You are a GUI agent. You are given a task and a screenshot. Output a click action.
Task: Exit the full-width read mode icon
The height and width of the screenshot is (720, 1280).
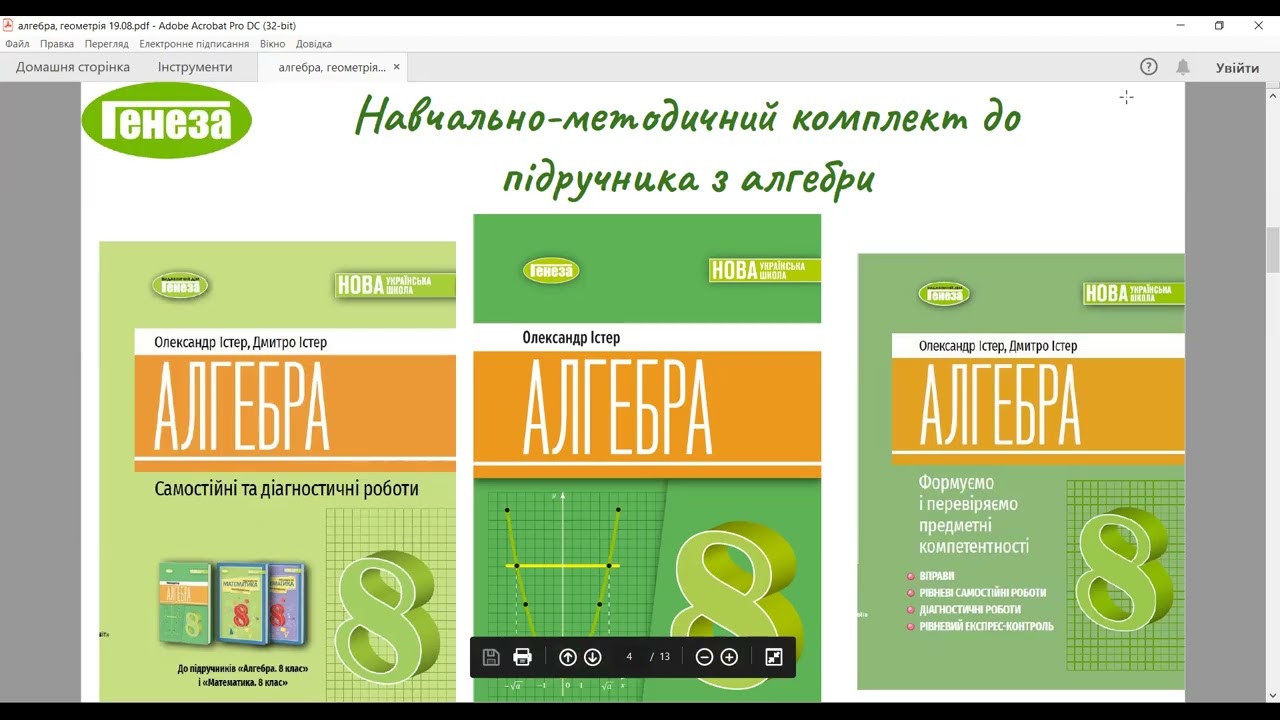[774, 657]
